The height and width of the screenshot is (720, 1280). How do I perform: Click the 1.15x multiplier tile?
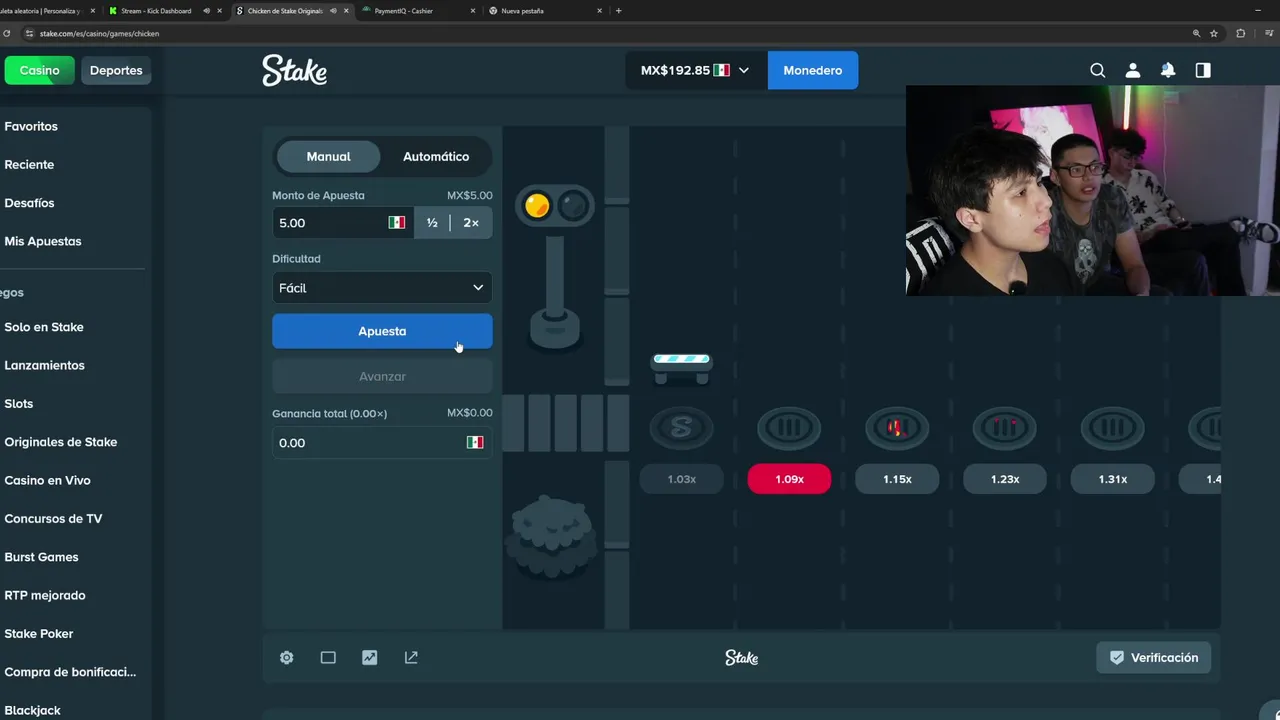897,479
